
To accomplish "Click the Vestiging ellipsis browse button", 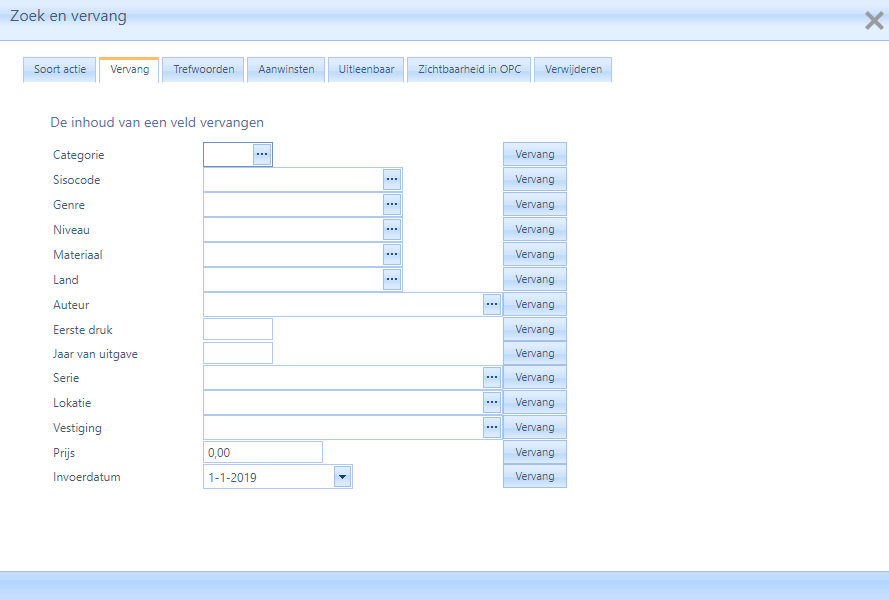I will click(x=492, y=428).
